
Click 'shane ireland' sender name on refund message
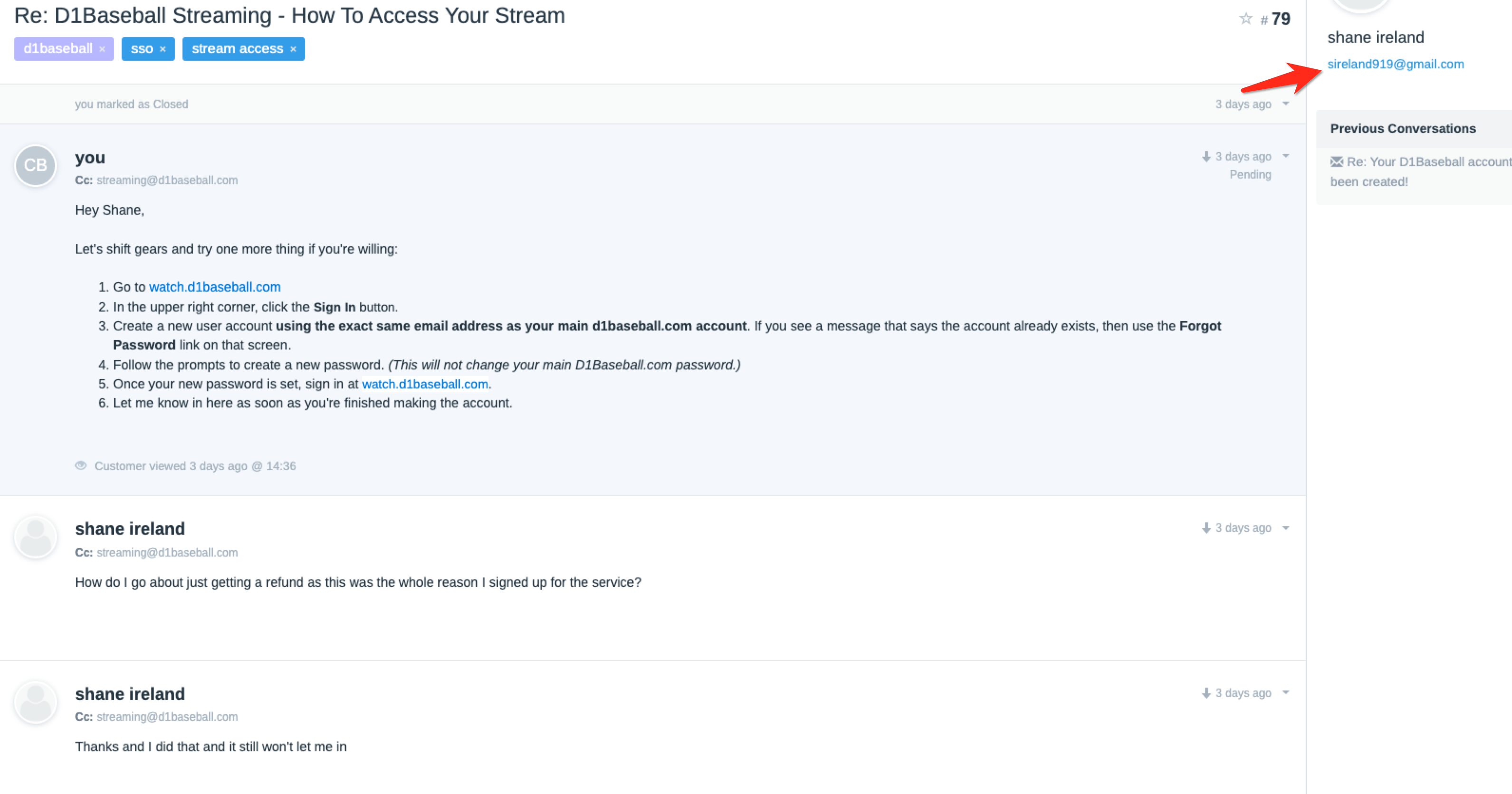tap(130, 529)
